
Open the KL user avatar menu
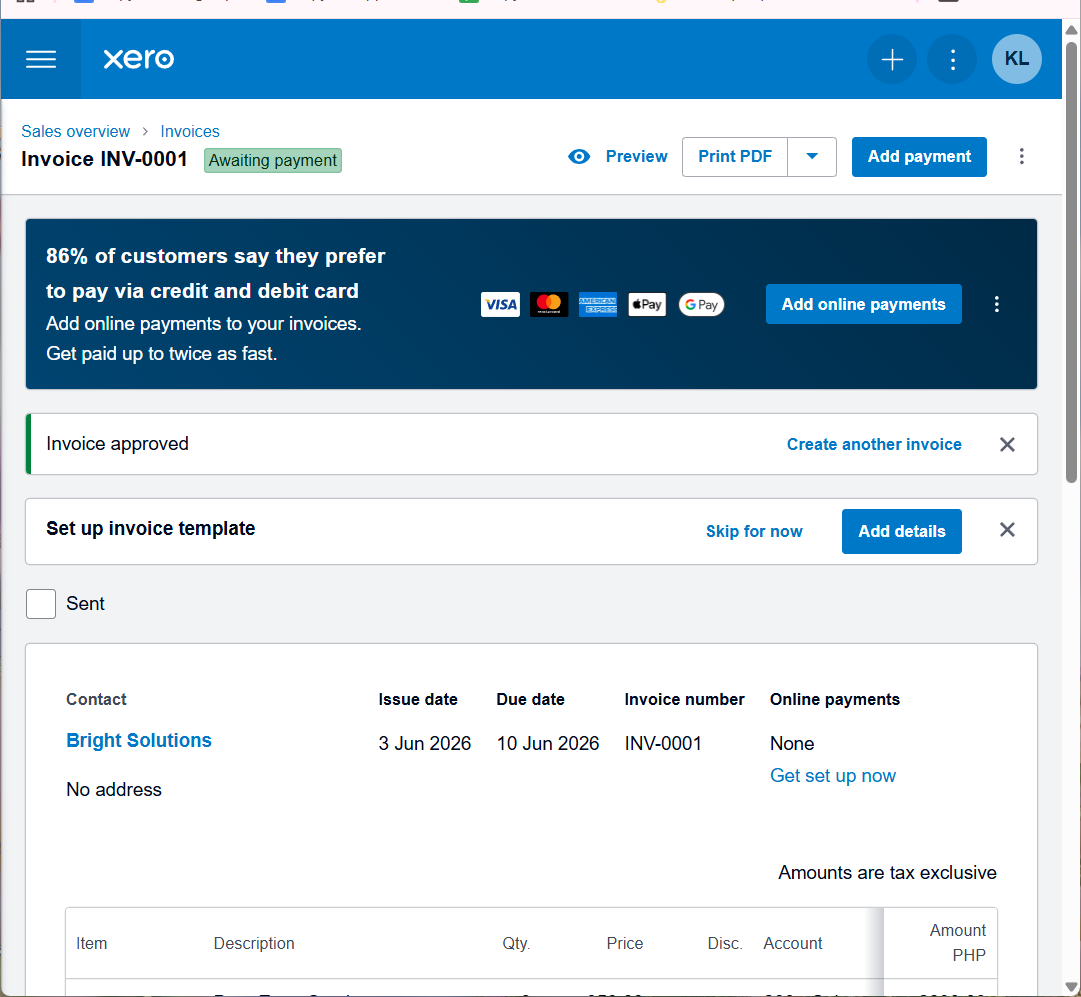pos(1016,59)
